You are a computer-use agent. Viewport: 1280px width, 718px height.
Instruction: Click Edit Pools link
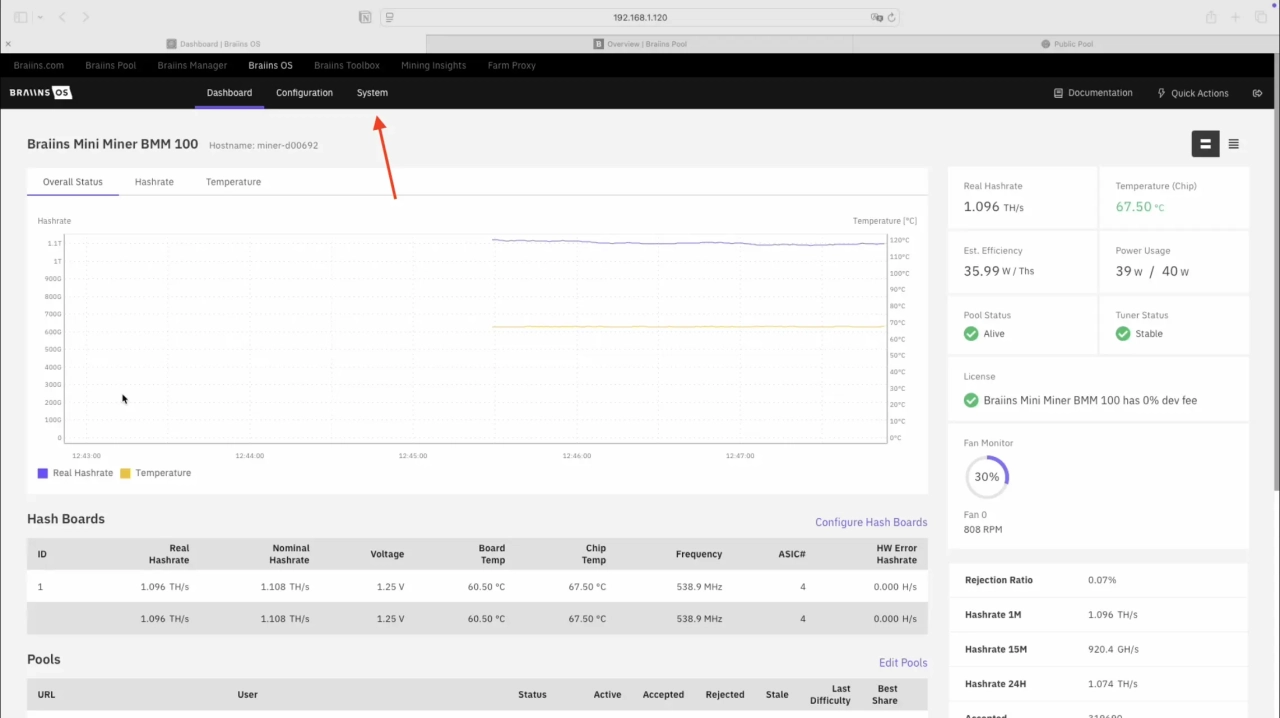click(903, 663)
